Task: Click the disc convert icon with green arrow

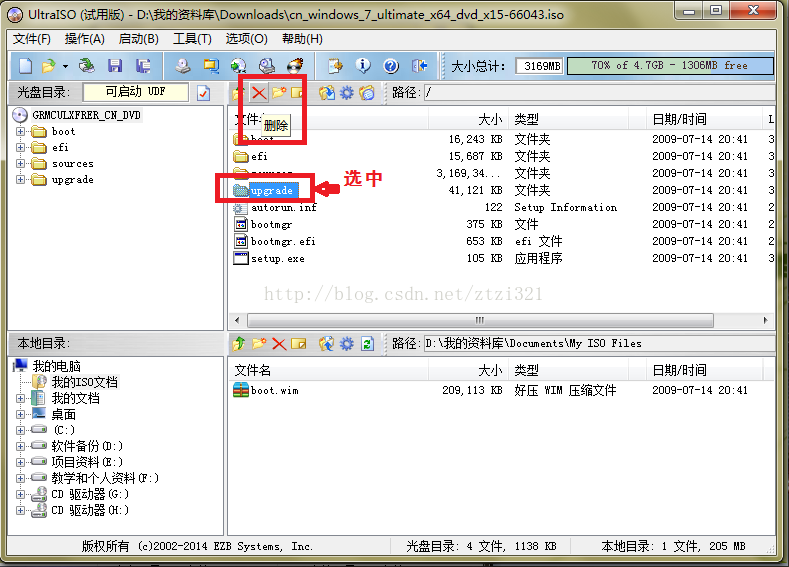Action: coord(239,66)
